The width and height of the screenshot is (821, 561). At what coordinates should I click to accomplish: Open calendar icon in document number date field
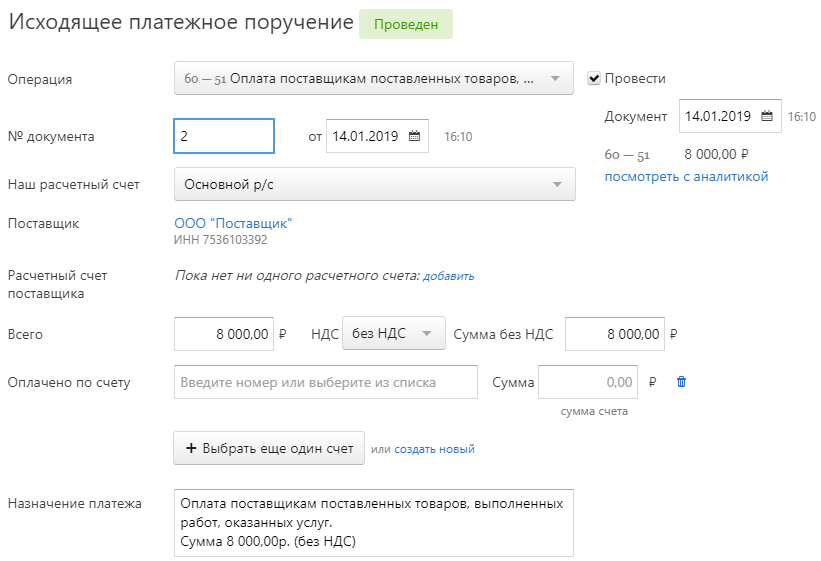[x=414, y=137]
